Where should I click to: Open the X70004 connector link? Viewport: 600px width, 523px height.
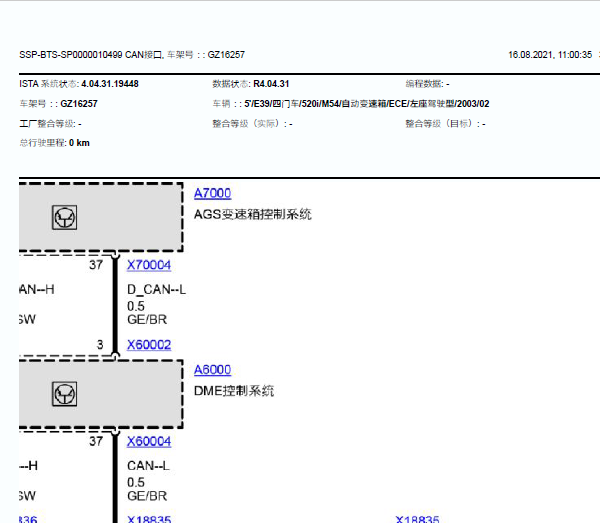(x=149, y=265)
